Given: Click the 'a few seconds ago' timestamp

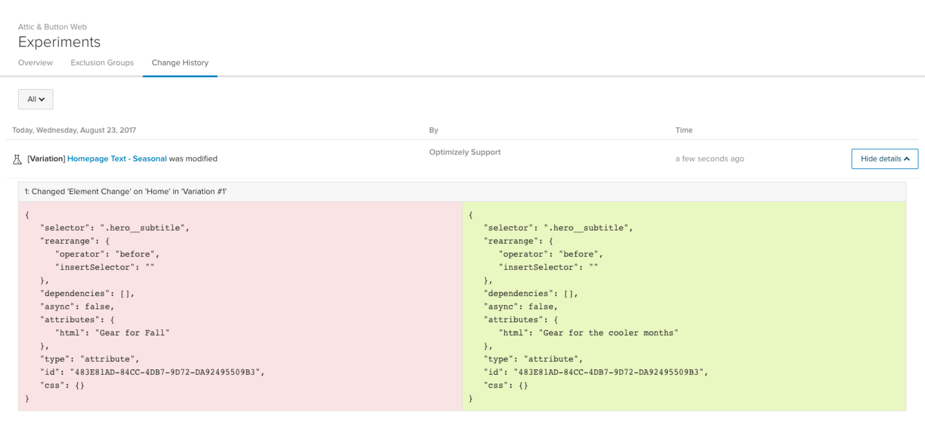Looking at the screenshot, I should (x=710, y=159).
